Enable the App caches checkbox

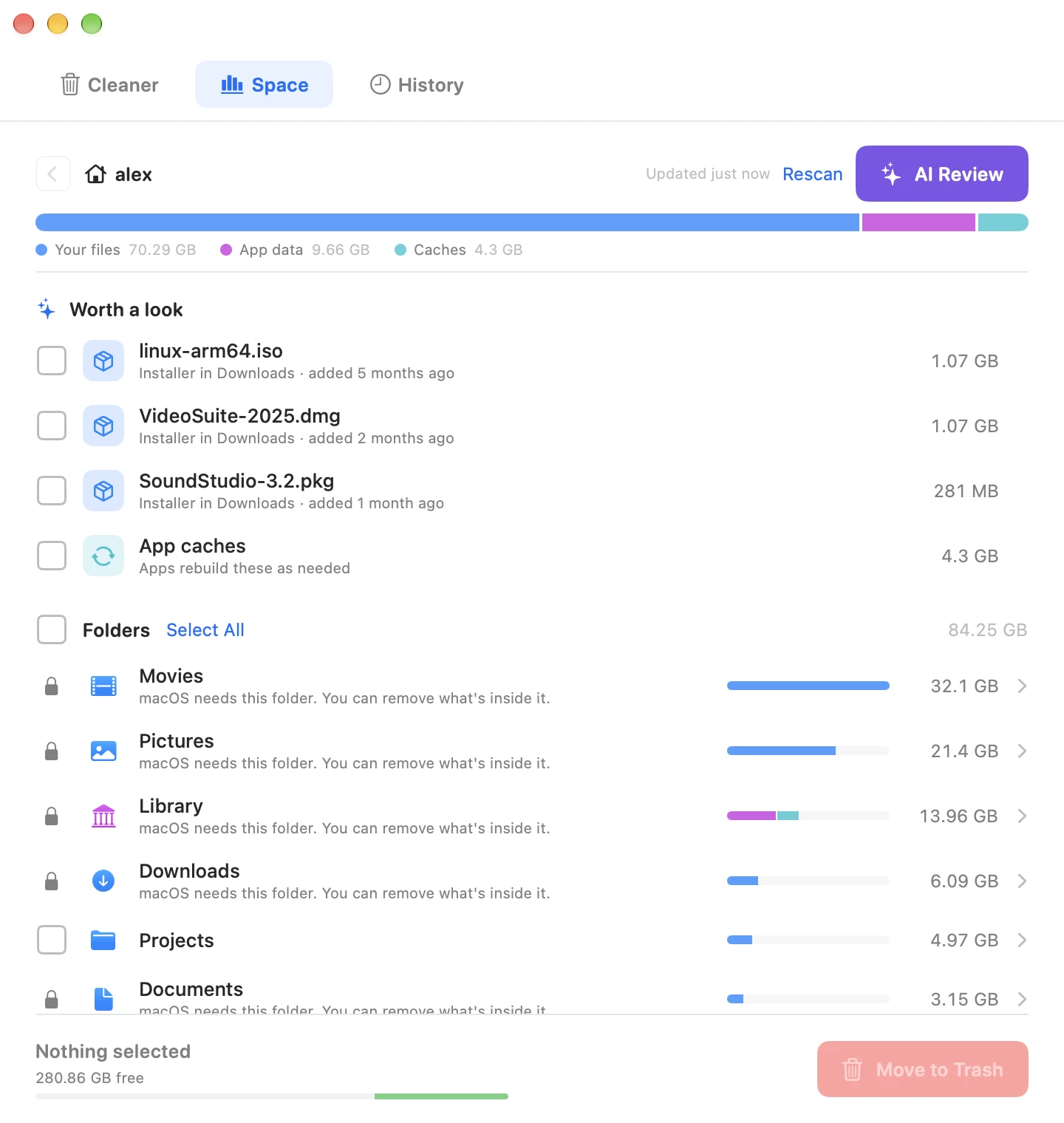[52, 556]
